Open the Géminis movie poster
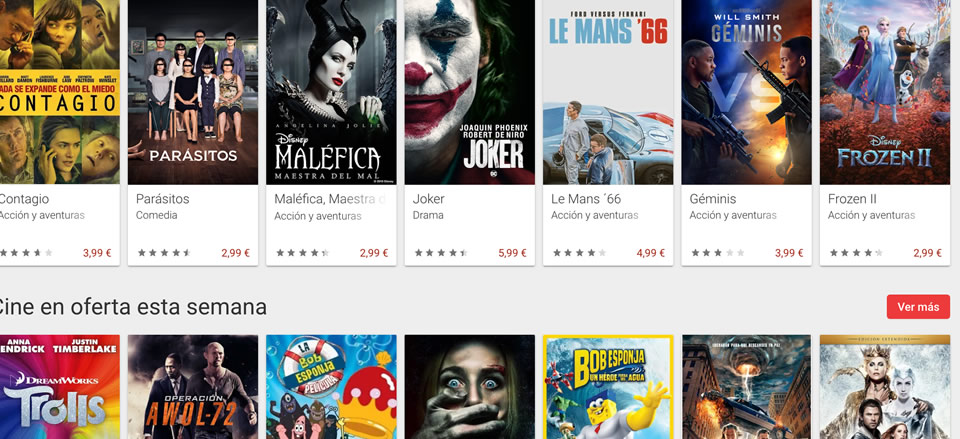 coord(746,92)
